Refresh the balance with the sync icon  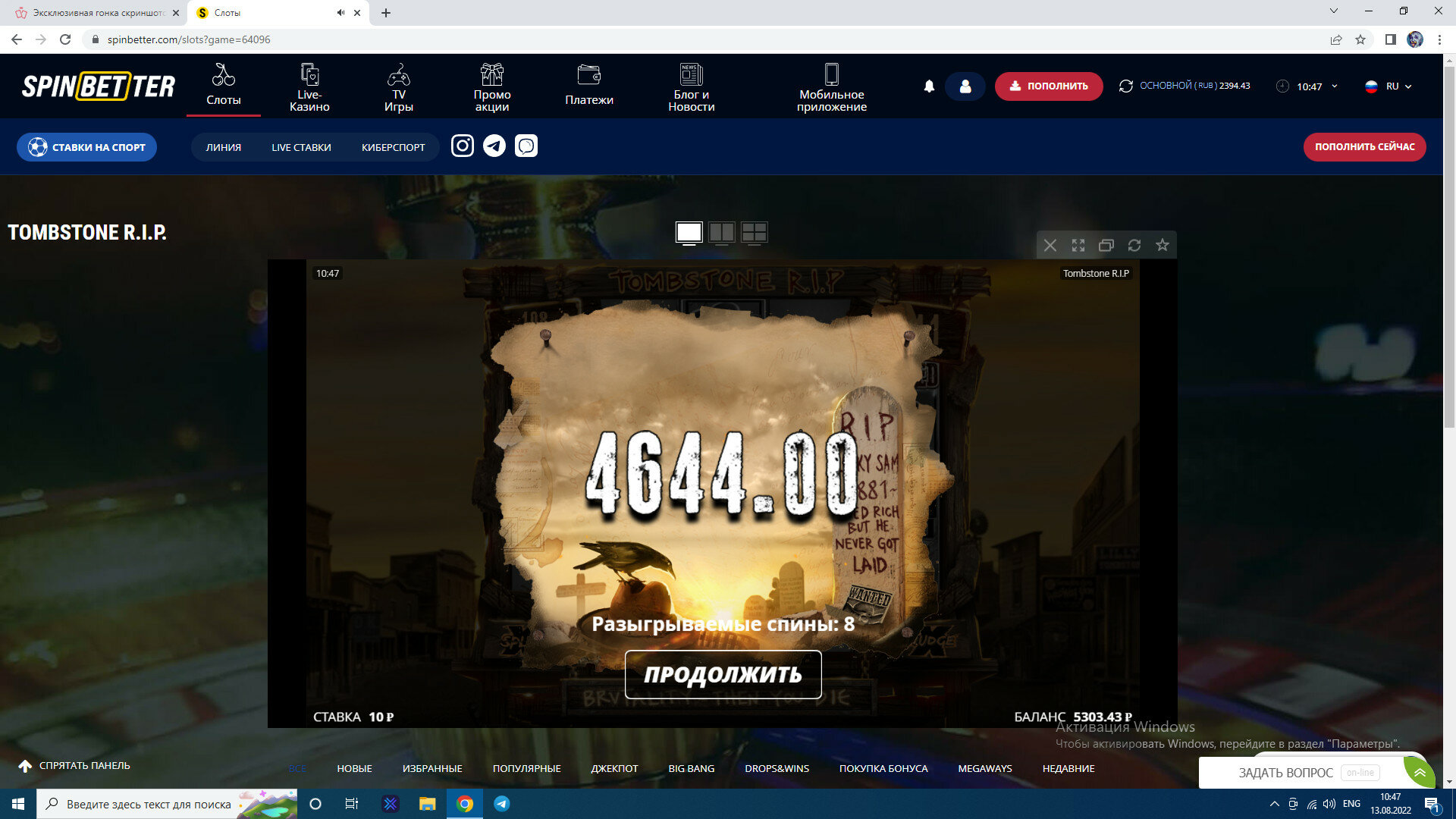(x=1125, y=86)
